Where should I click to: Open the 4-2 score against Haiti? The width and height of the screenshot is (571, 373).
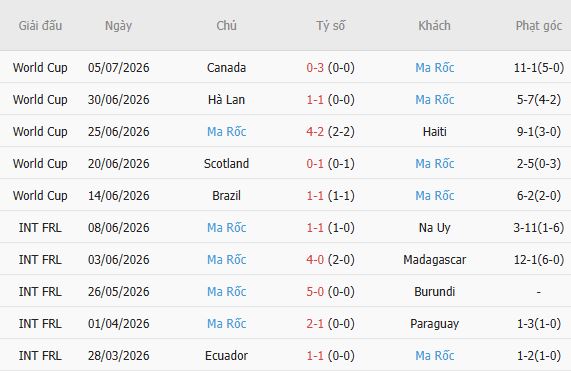(x=315, y=131)
